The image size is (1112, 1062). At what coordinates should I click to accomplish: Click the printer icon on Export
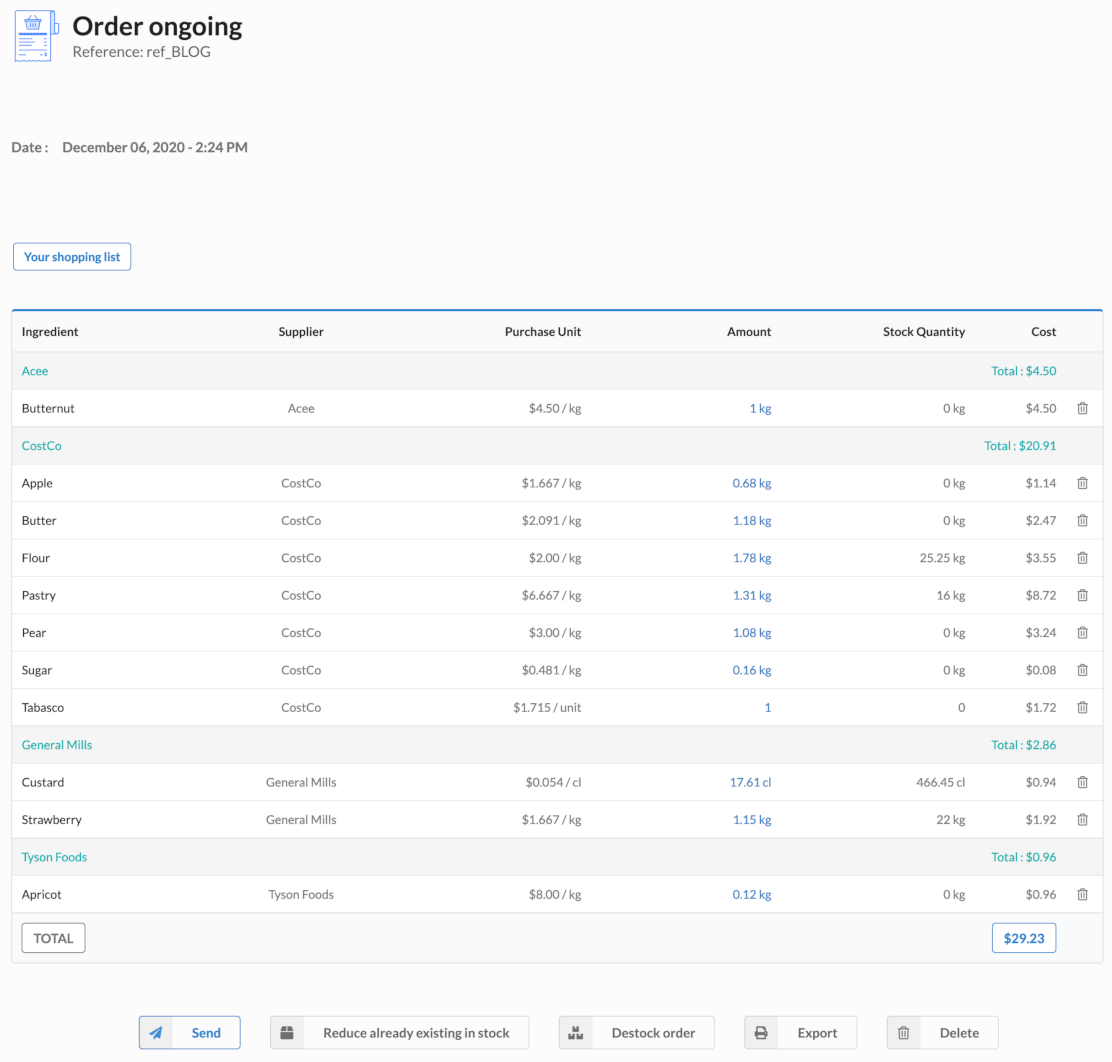761,1032
